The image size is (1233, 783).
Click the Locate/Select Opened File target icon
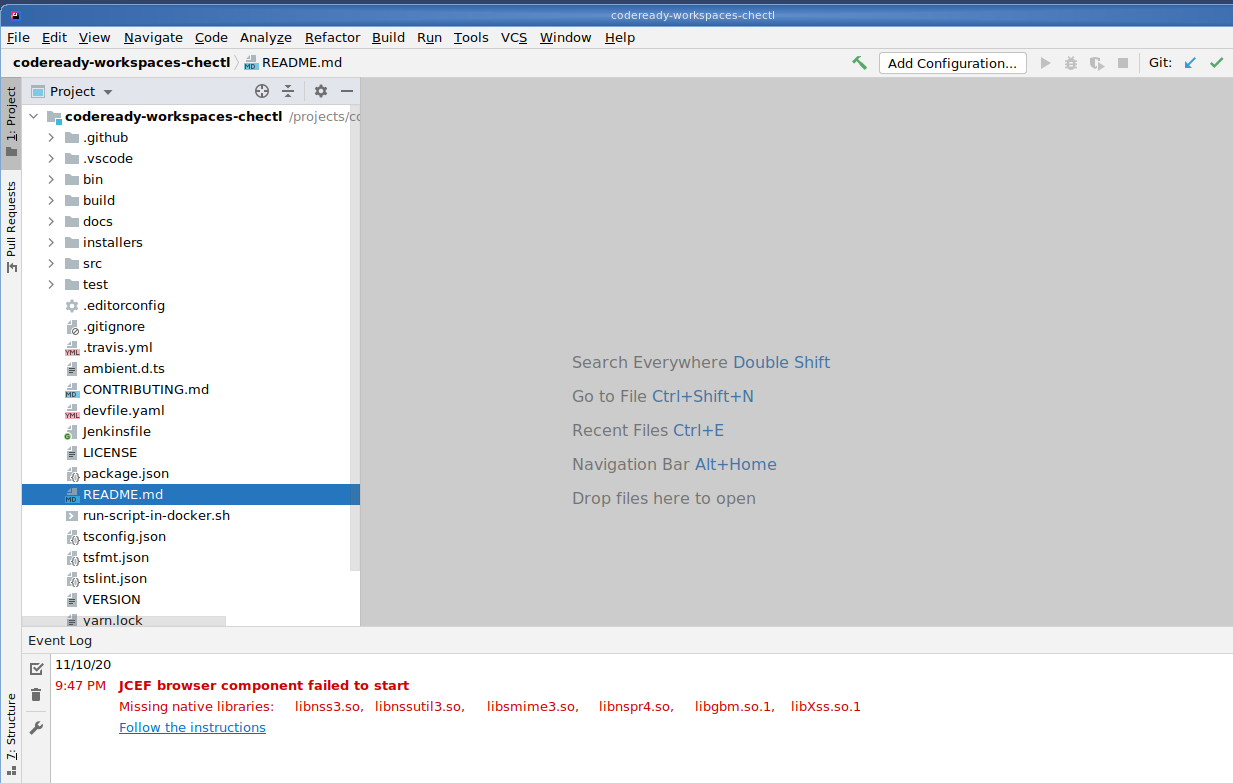coord(262,91)
